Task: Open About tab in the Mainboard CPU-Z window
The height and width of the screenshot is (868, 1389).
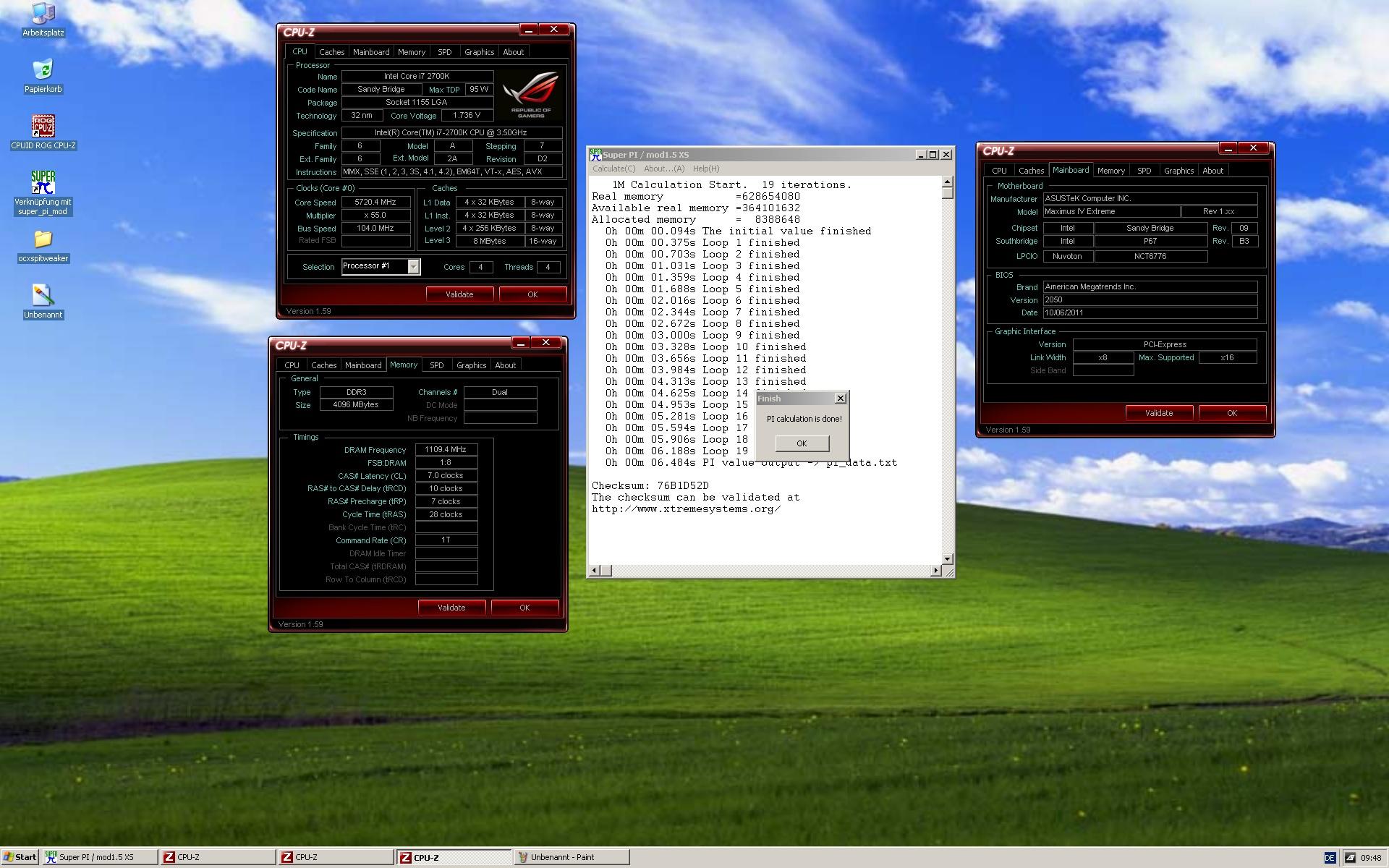Action: pos(1213,171)
